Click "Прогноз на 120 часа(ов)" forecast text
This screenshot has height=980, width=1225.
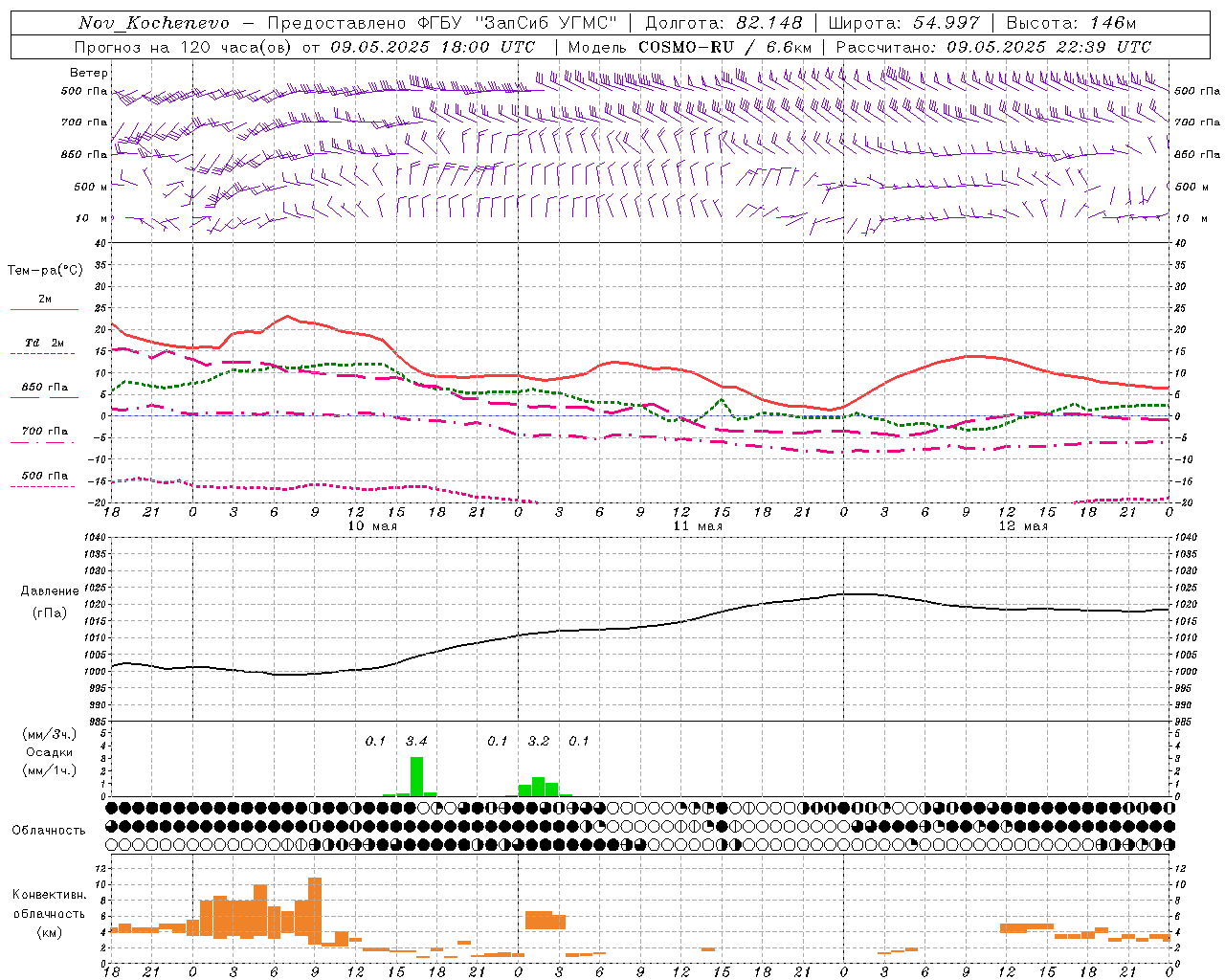click(185, 47)
